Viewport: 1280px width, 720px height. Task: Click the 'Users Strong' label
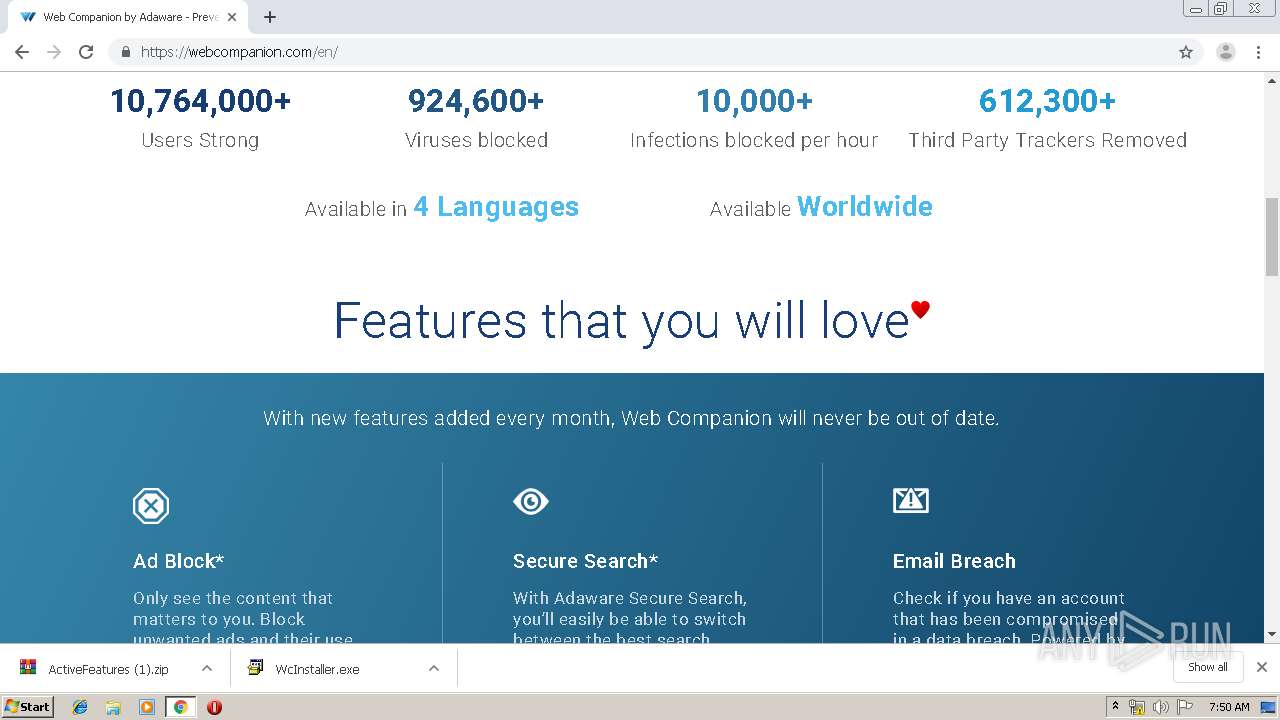point(200,140)
